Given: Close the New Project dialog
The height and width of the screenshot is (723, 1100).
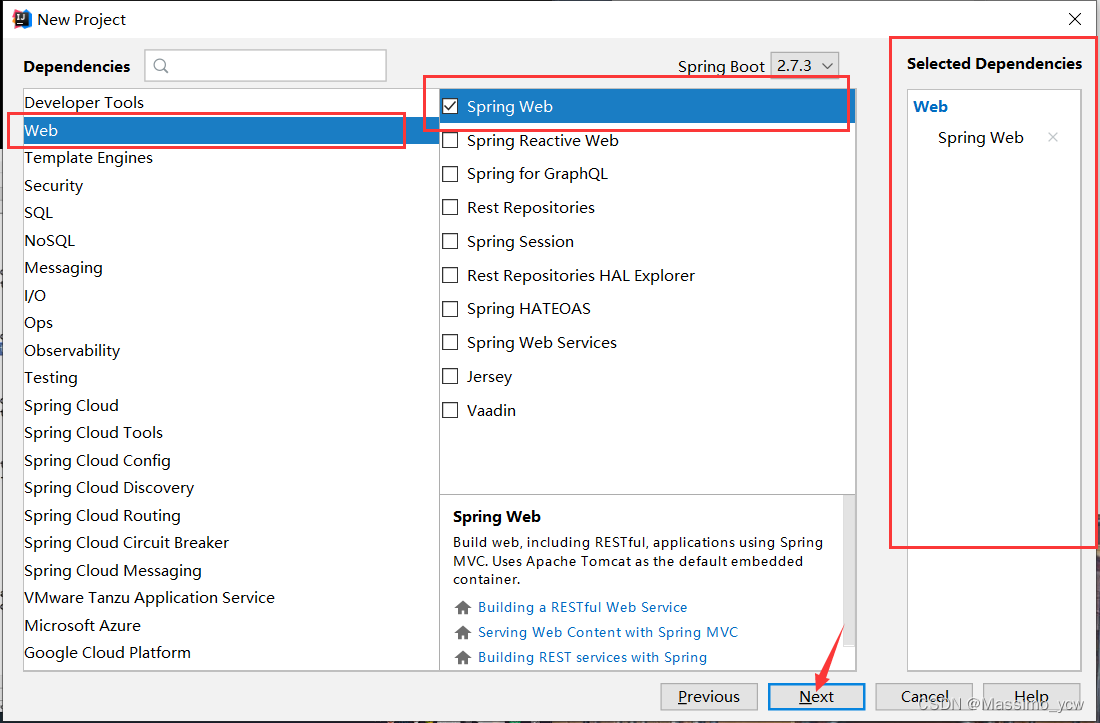Looking at the screenshot, I should 1074,20.
